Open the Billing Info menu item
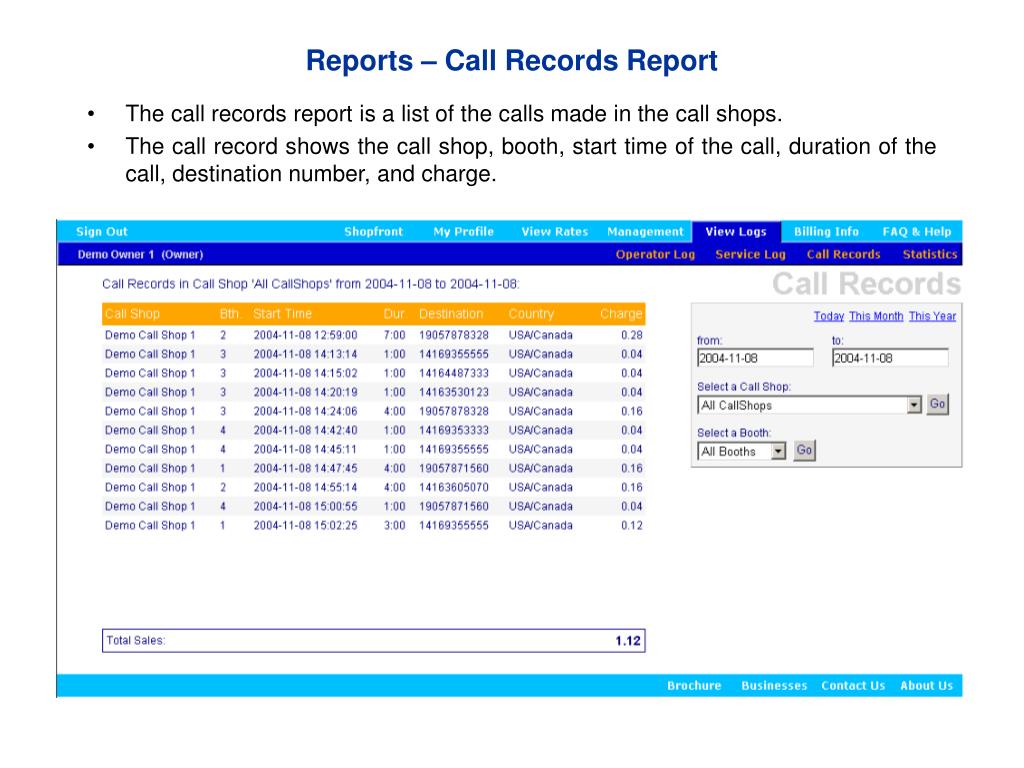The image size is (1024, 768). (x=826, y=231)
